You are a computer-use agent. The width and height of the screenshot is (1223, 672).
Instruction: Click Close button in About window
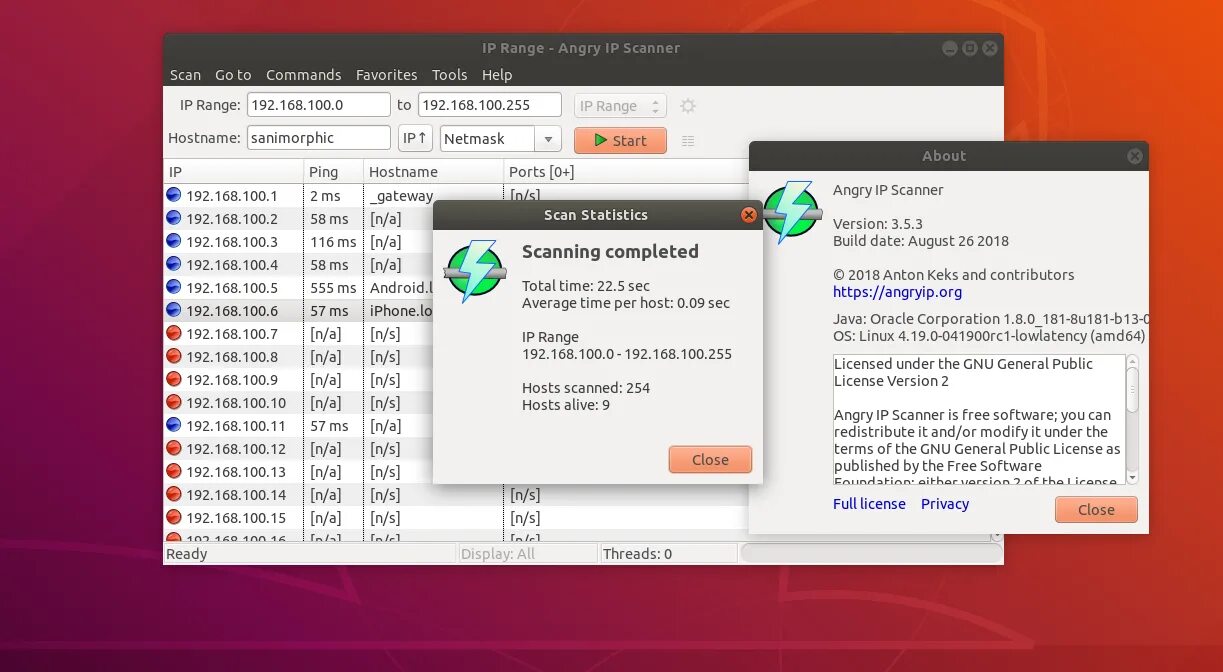click(x=1096, y=510)
